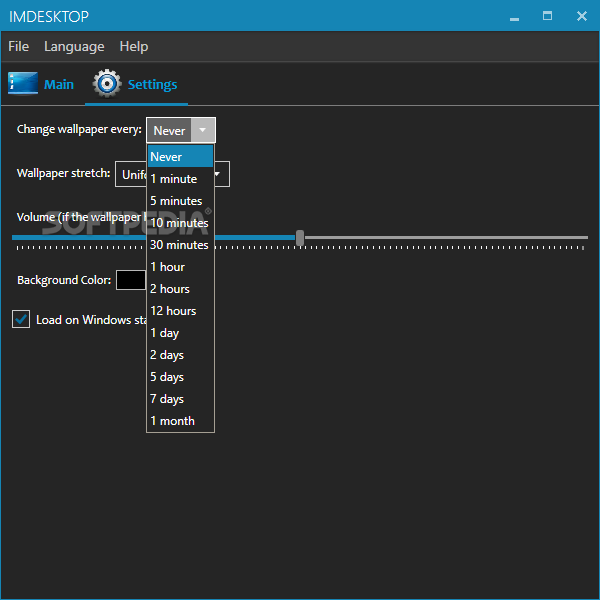Screen dimensions: 600x600
Task: Set interval to 12 hours
Action: pos(180,311)
